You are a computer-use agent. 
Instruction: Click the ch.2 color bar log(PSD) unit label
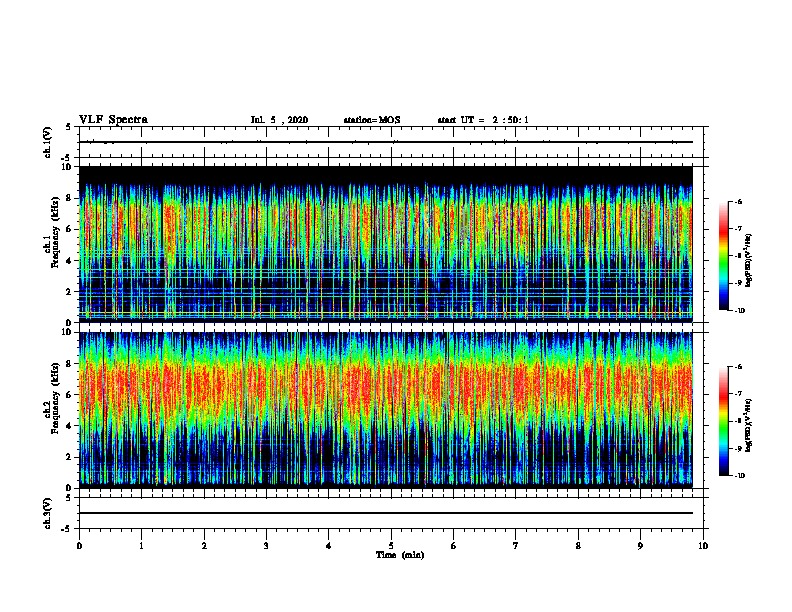[749, 426]
